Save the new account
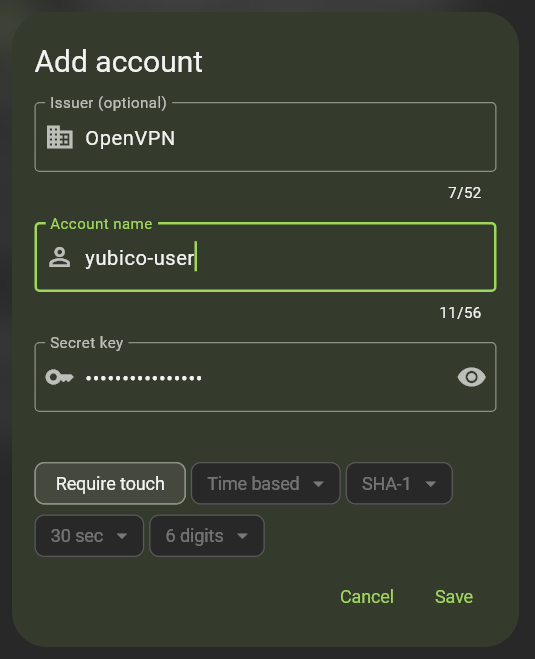Viewport: 535px width, 659px height. [x=454, y=597]
